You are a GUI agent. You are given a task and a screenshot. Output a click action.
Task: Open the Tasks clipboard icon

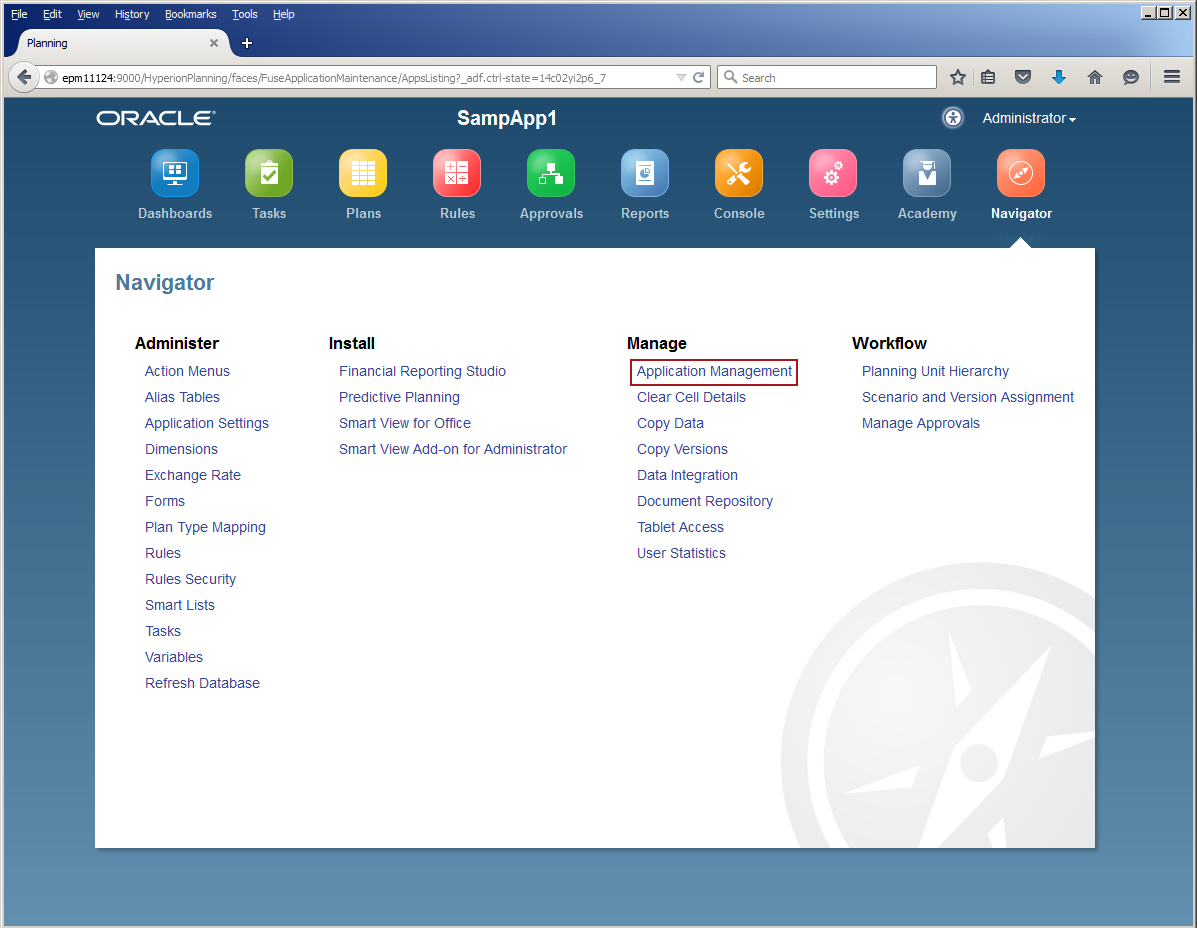coord(269,173)
